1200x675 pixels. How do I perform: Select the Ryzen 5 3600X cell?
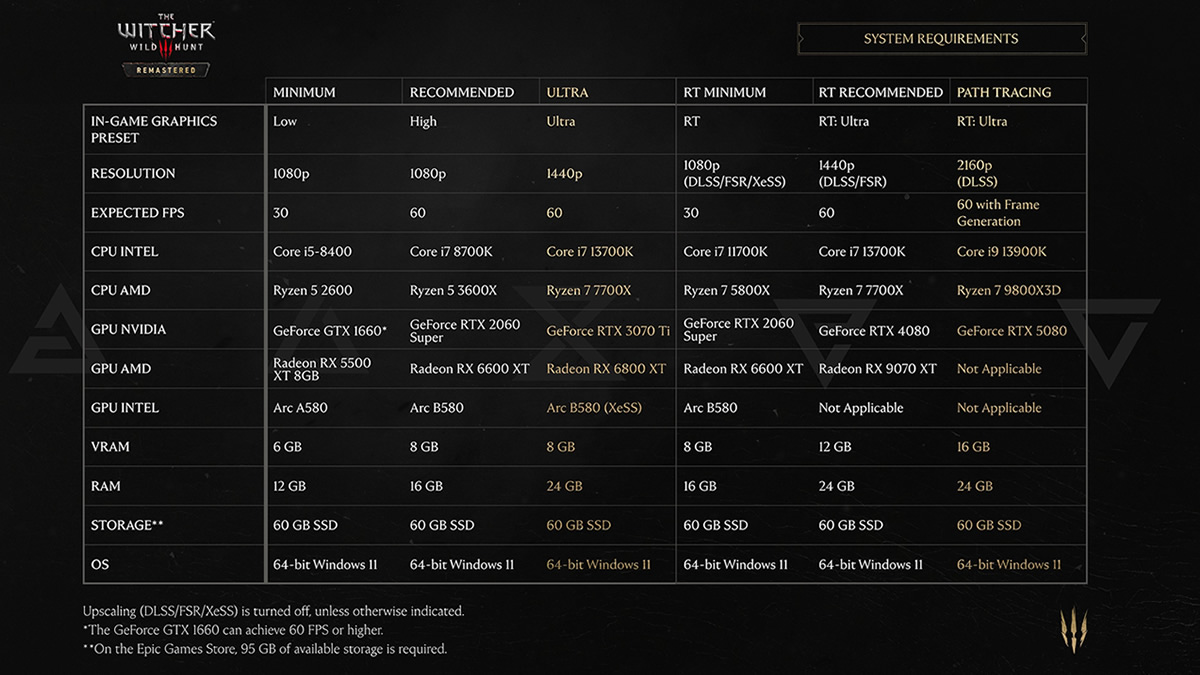tap(453, 290)
